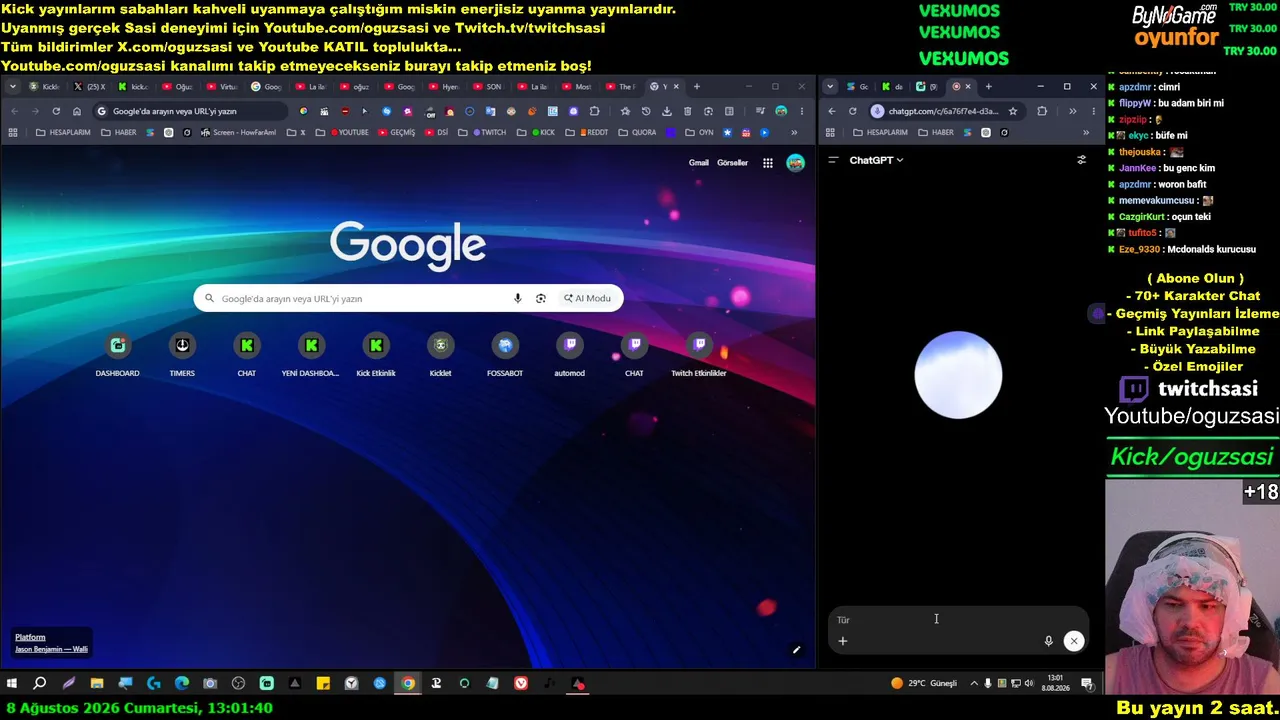Open the HESAPLARIM bookmark folder in left browser
The image size is (1280, 720).
click(x=62, y=133)
